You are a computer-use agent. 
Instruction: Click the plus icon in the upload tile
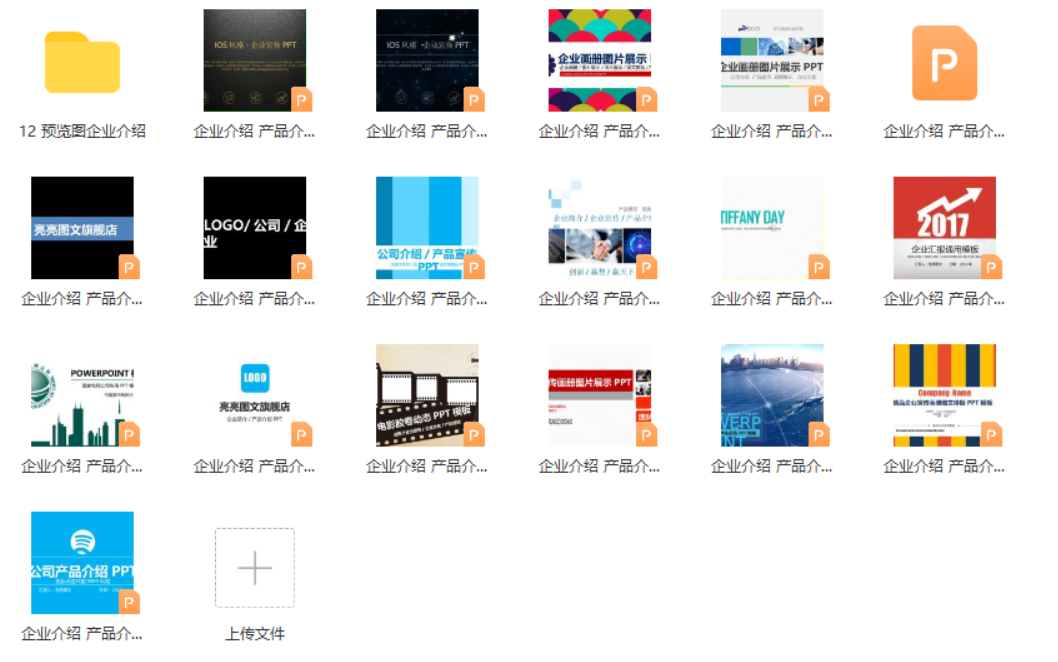click(x=254, y=567)
